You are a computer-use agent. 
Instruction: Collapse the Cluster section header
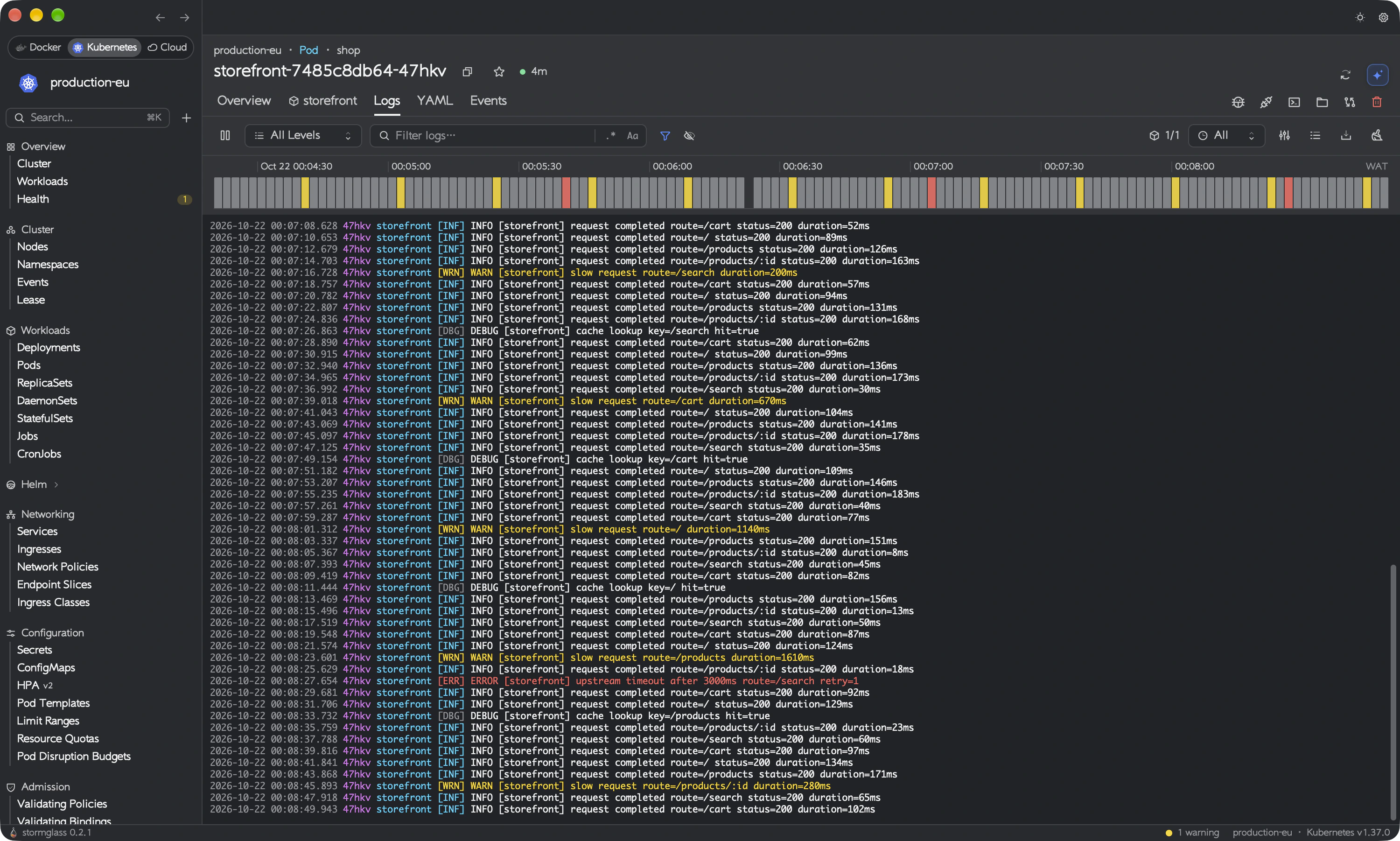37,230
